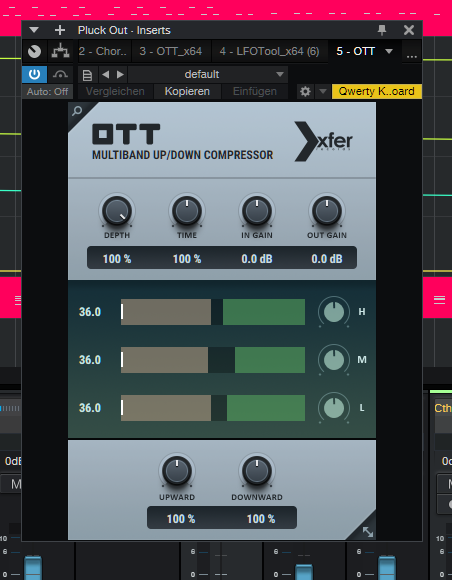This screenshot has height=580, width=452.
Task: Click the M band 36.0 value
Action: [90, 360]
